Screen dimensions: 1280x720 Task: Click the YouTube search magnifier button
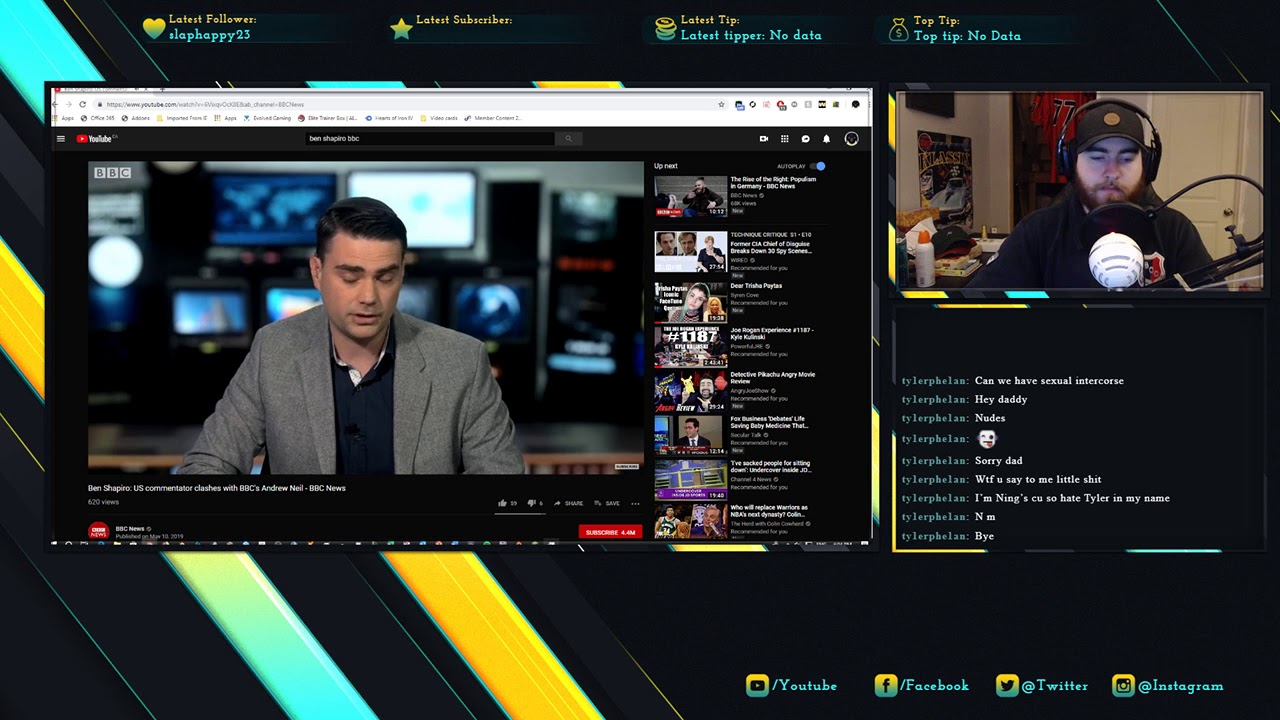tap(568, 139)
